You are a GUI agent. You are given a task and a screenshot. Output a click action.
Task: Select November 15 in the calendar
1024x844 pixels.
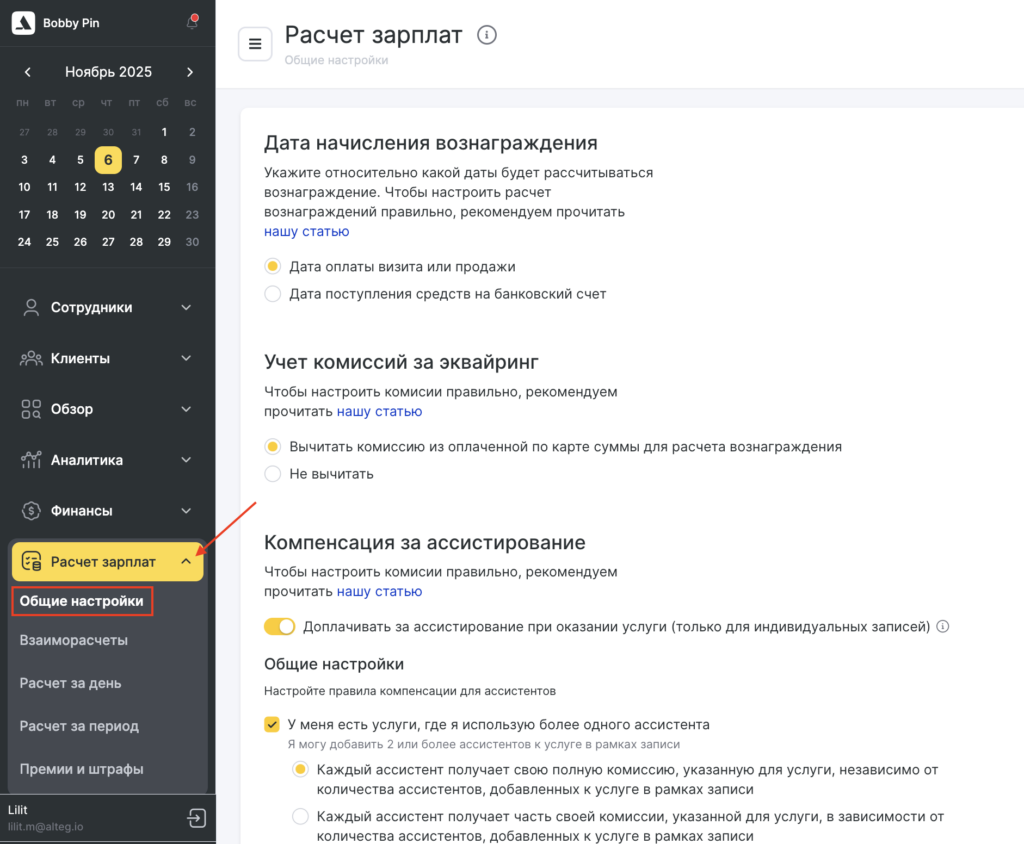point(164,186)
